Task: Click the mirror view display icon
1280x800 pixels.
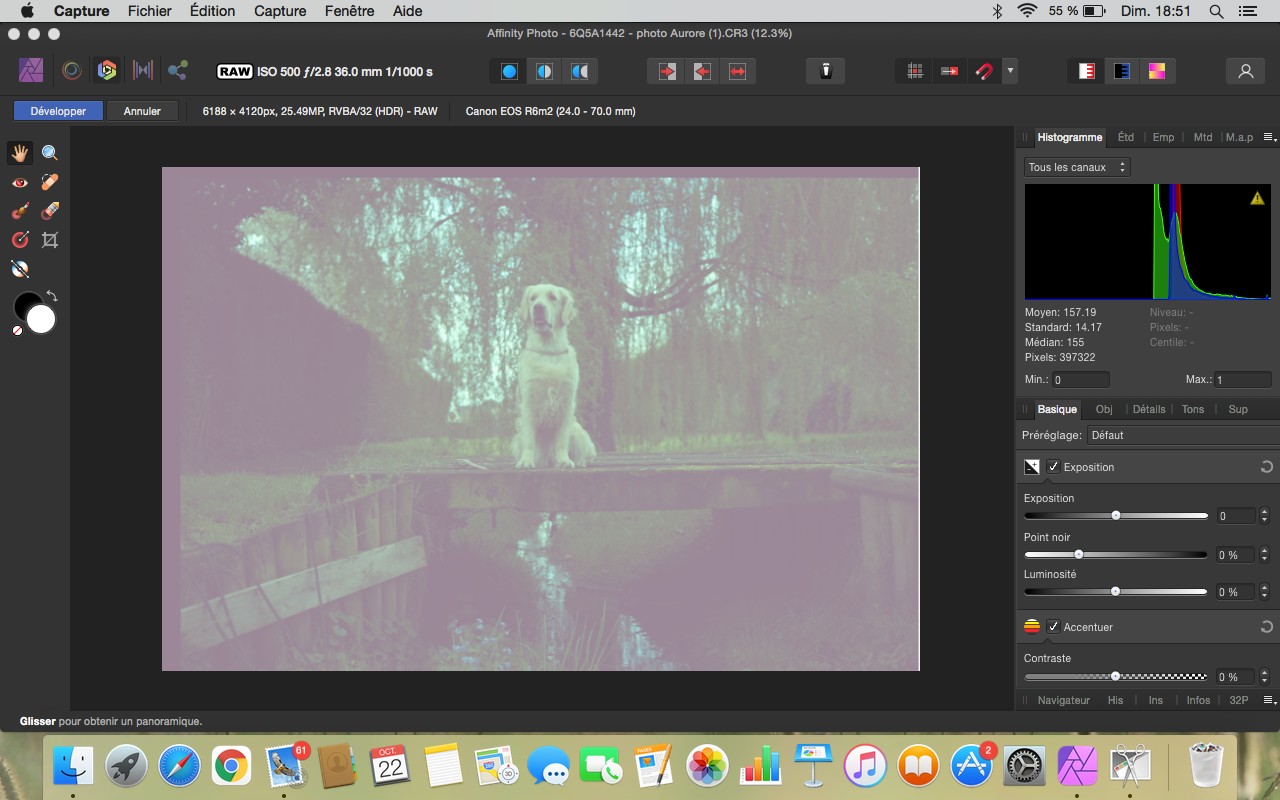Action: pyautogui.click(x=579, y=71)
